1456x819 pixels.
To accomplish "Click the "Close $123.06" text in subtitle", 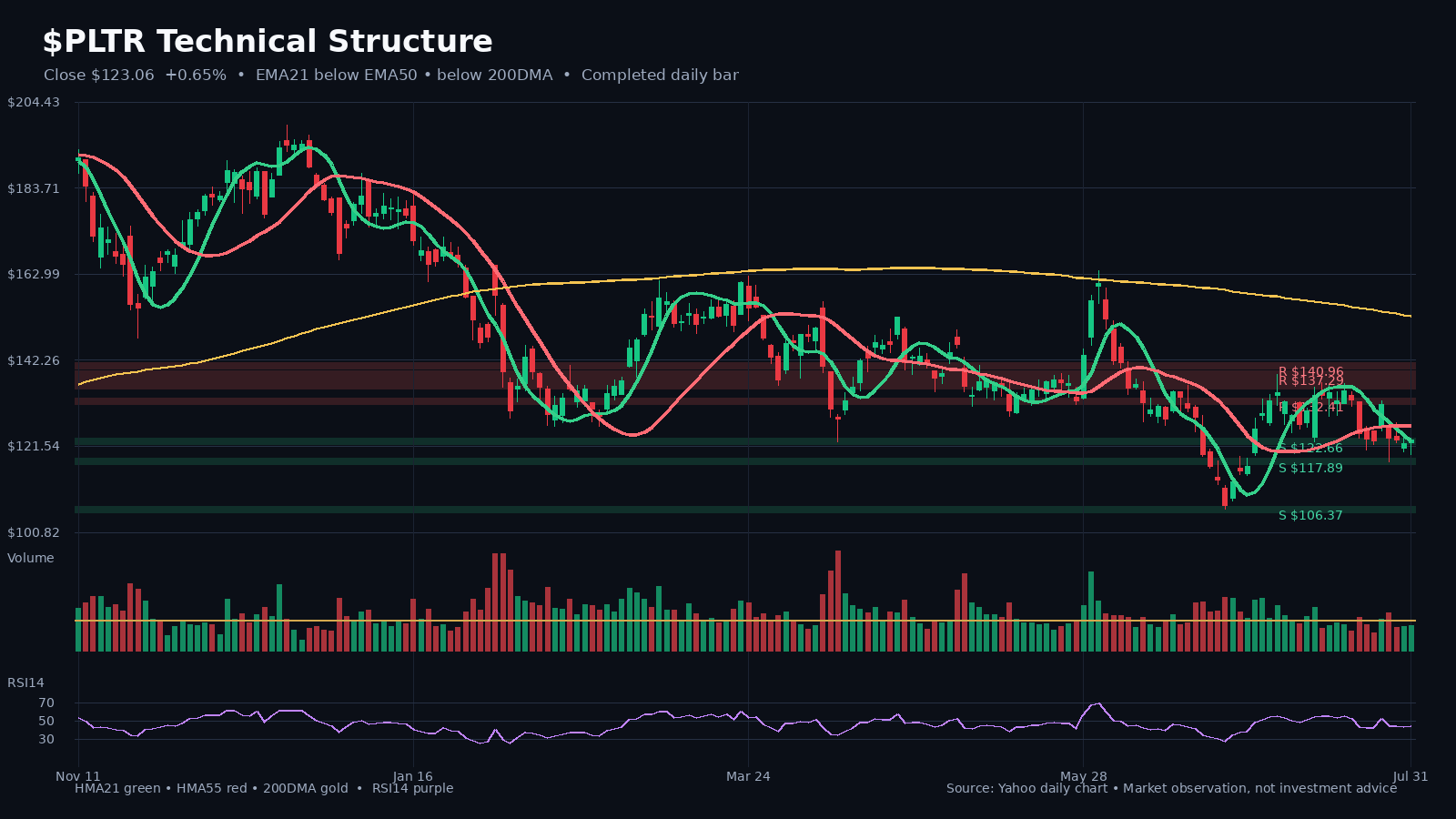I will pos(99,75).
